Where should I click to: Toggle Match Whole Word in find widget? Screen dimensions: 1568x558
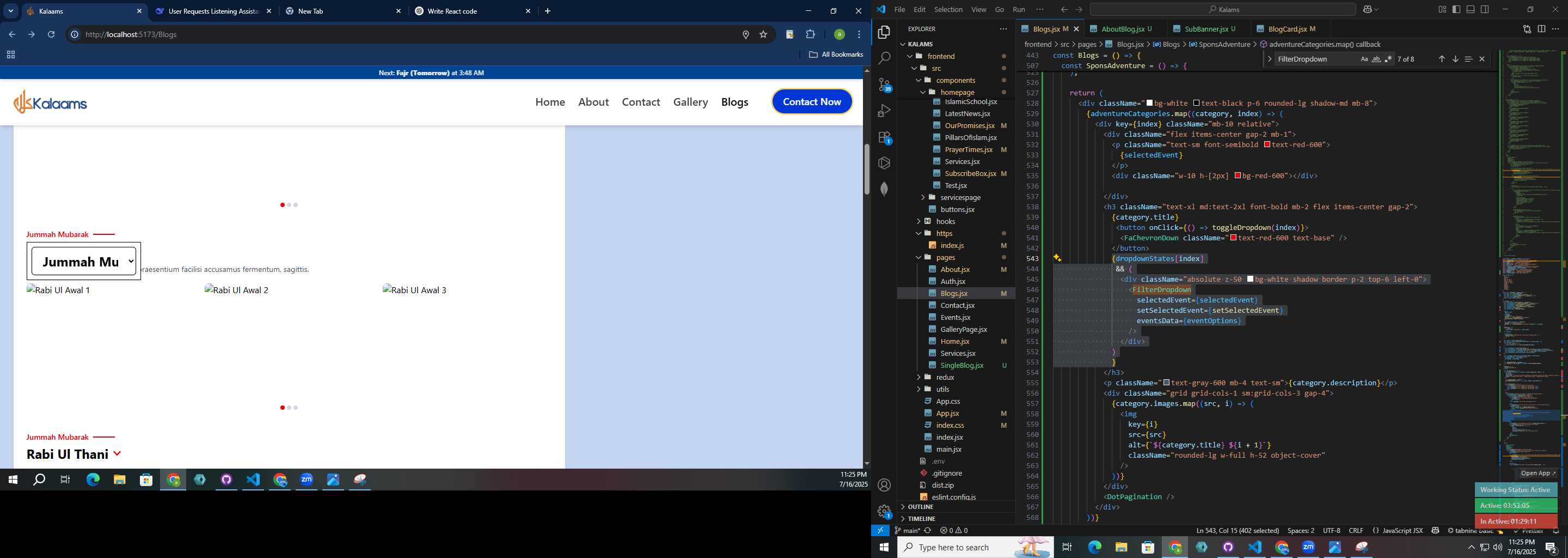click(x=1376, y=59)
